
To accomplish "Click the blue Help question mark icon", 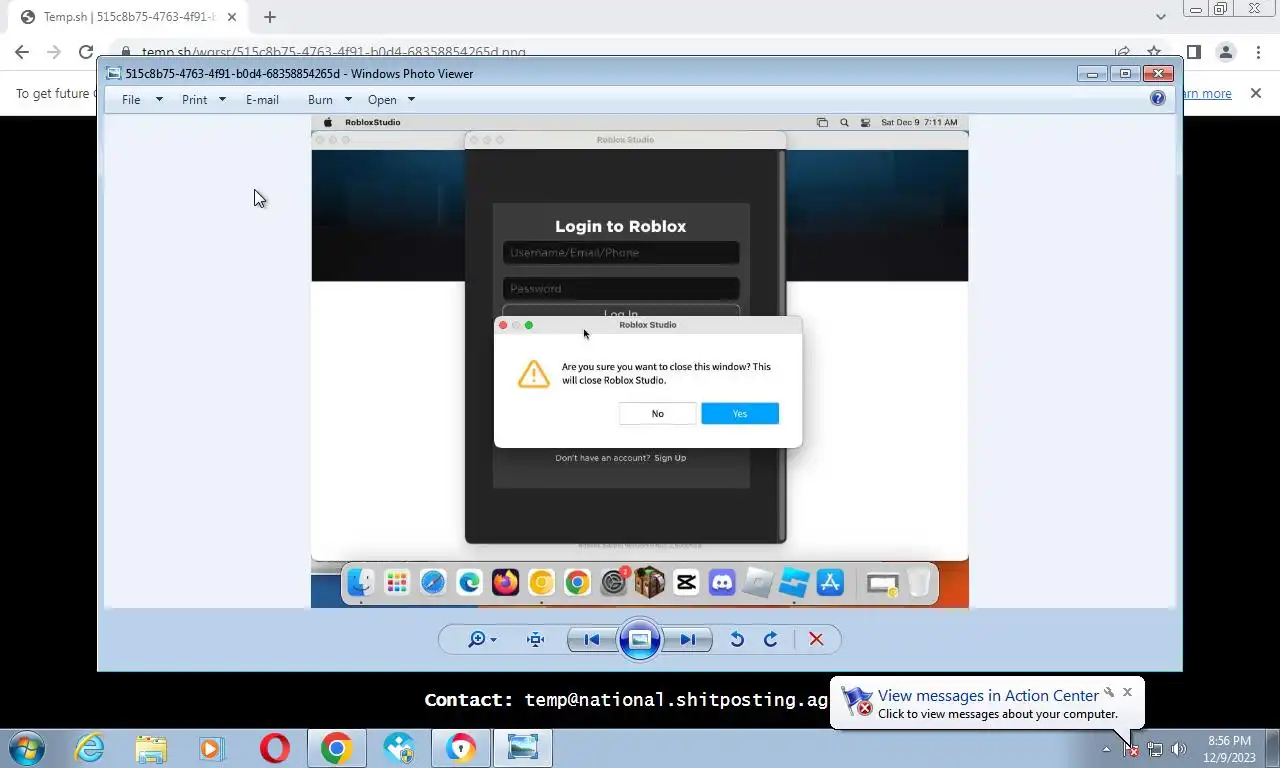I will (1158, 98).
